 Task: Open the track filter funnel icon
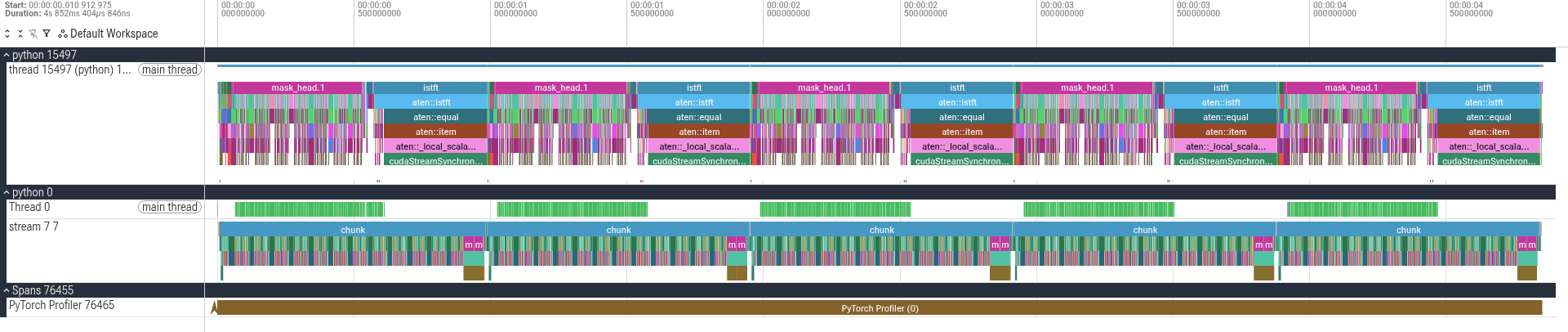coord(47,34)
